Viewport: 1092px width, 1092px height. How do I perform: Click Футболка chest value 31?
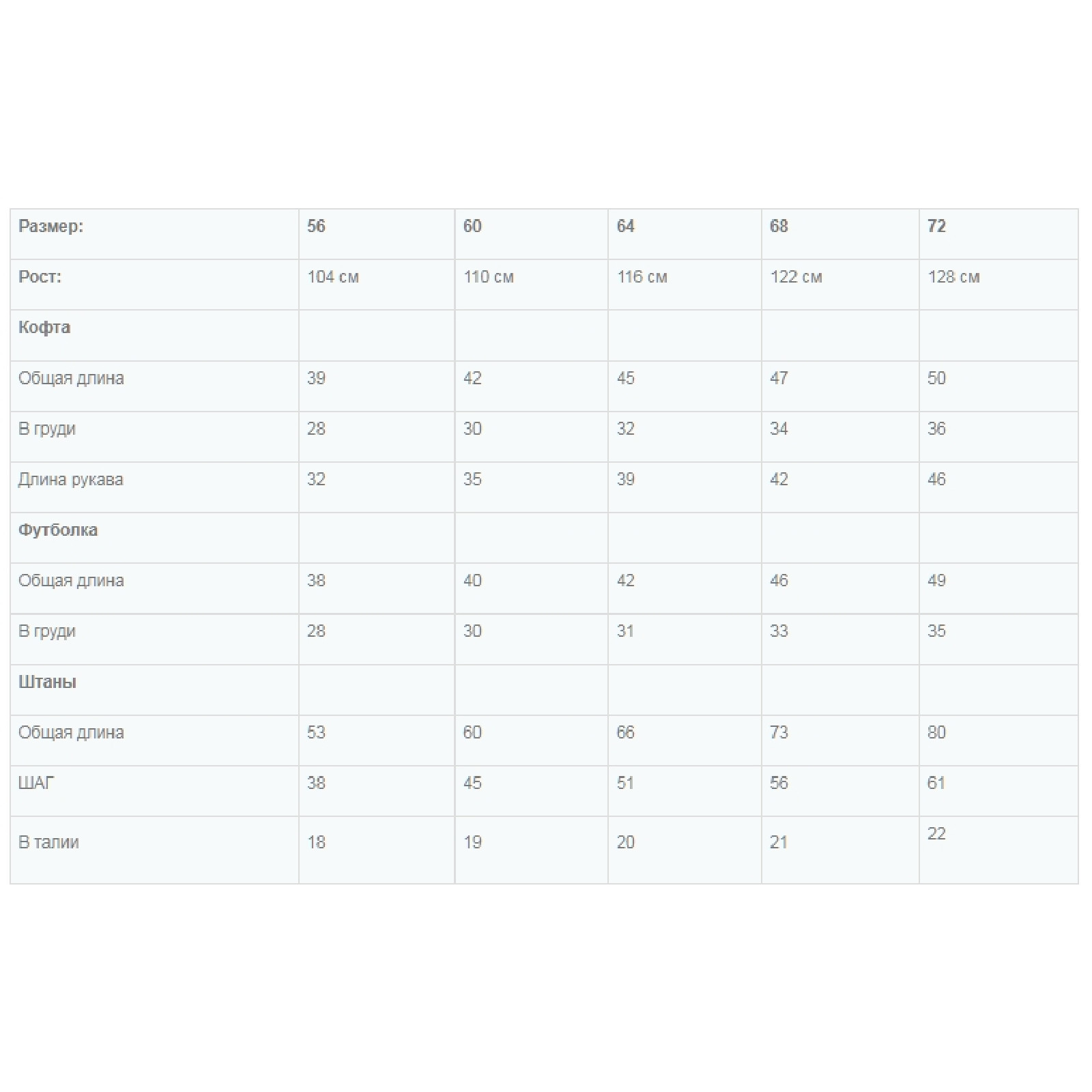[x=625, y=631]
